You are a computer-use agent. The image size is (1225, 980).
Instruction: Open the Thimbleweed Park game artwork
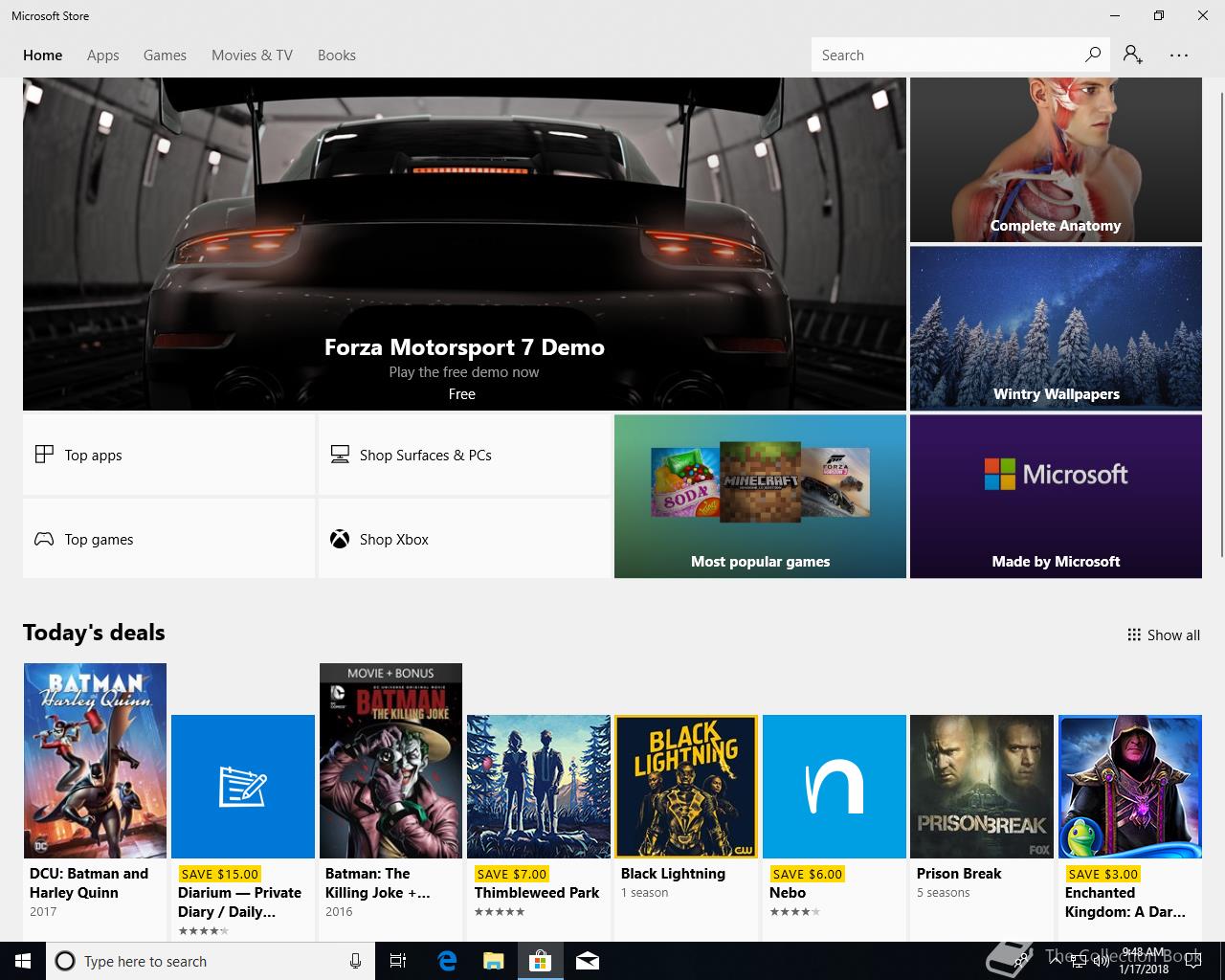[x=539, y=787]
